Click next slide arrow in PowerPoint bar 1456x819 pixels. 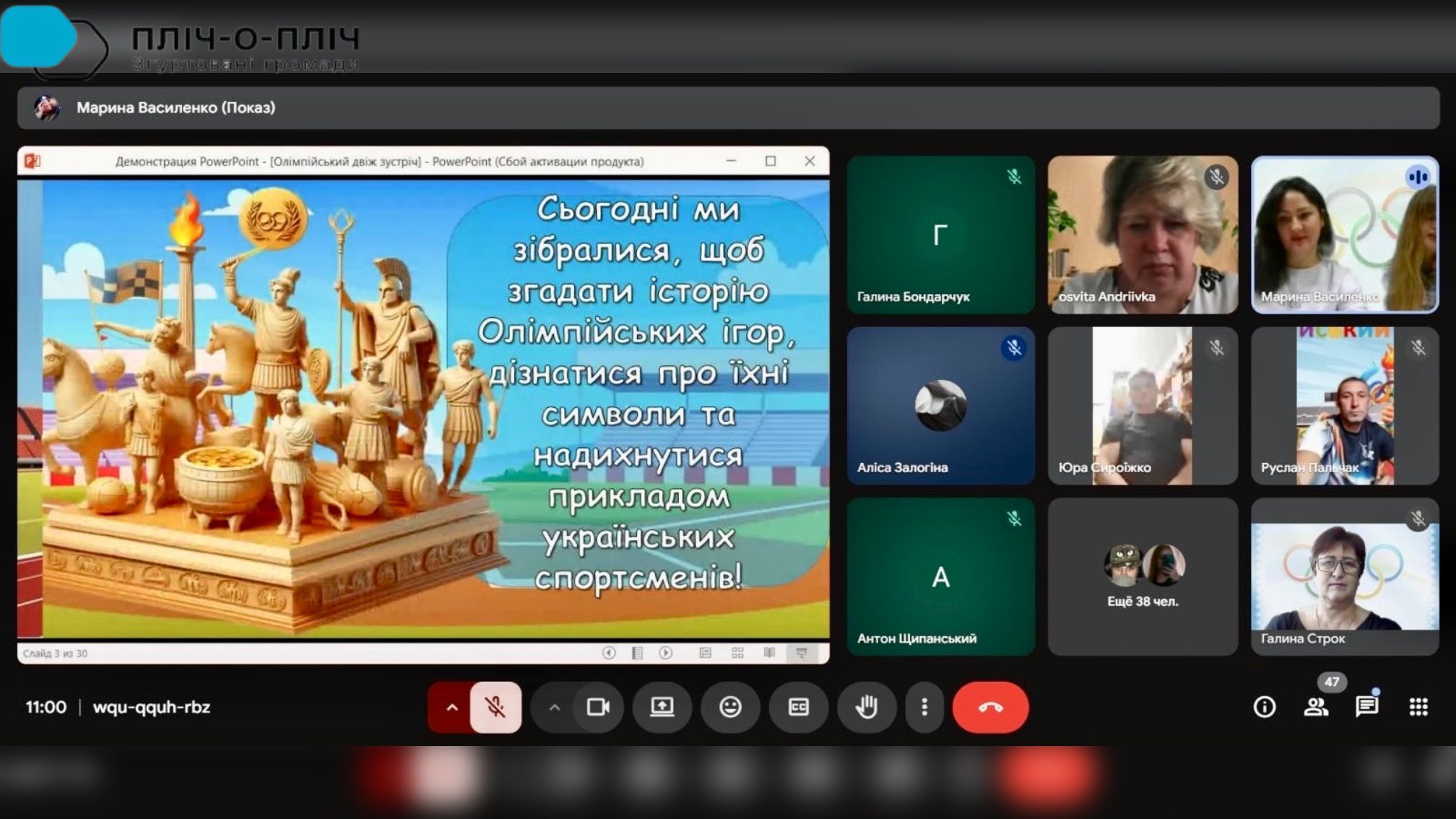click(x=665, y=653)
